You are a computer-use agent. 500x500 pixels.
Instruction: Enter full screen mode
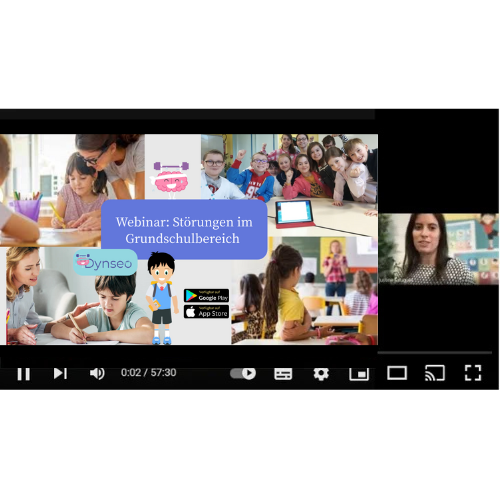click(x=473, y=373)
